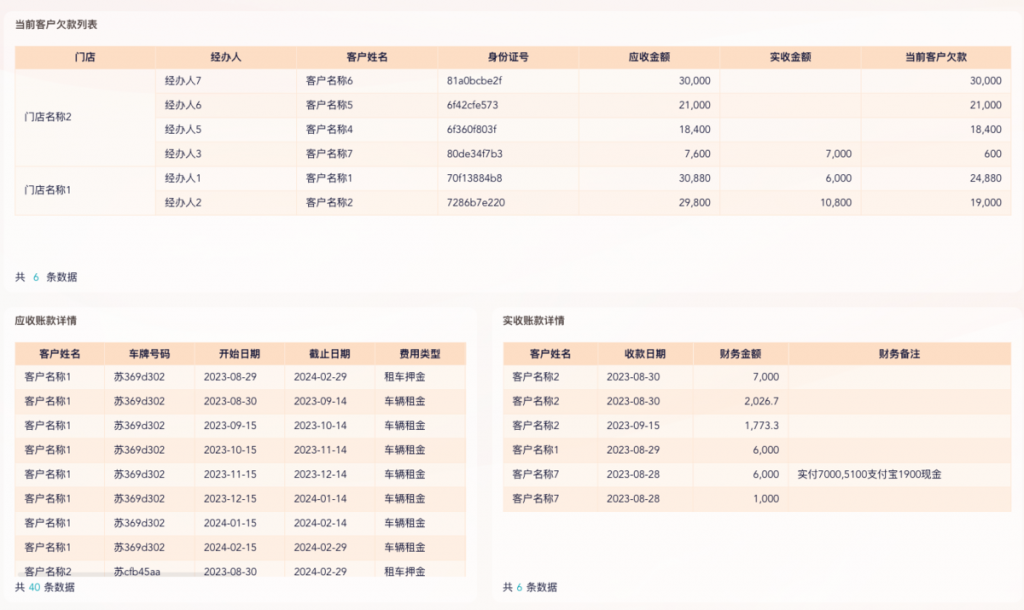Click the 经办人 column header
The width and height of the screenshot is (1024, 610).
click(226, 57)
